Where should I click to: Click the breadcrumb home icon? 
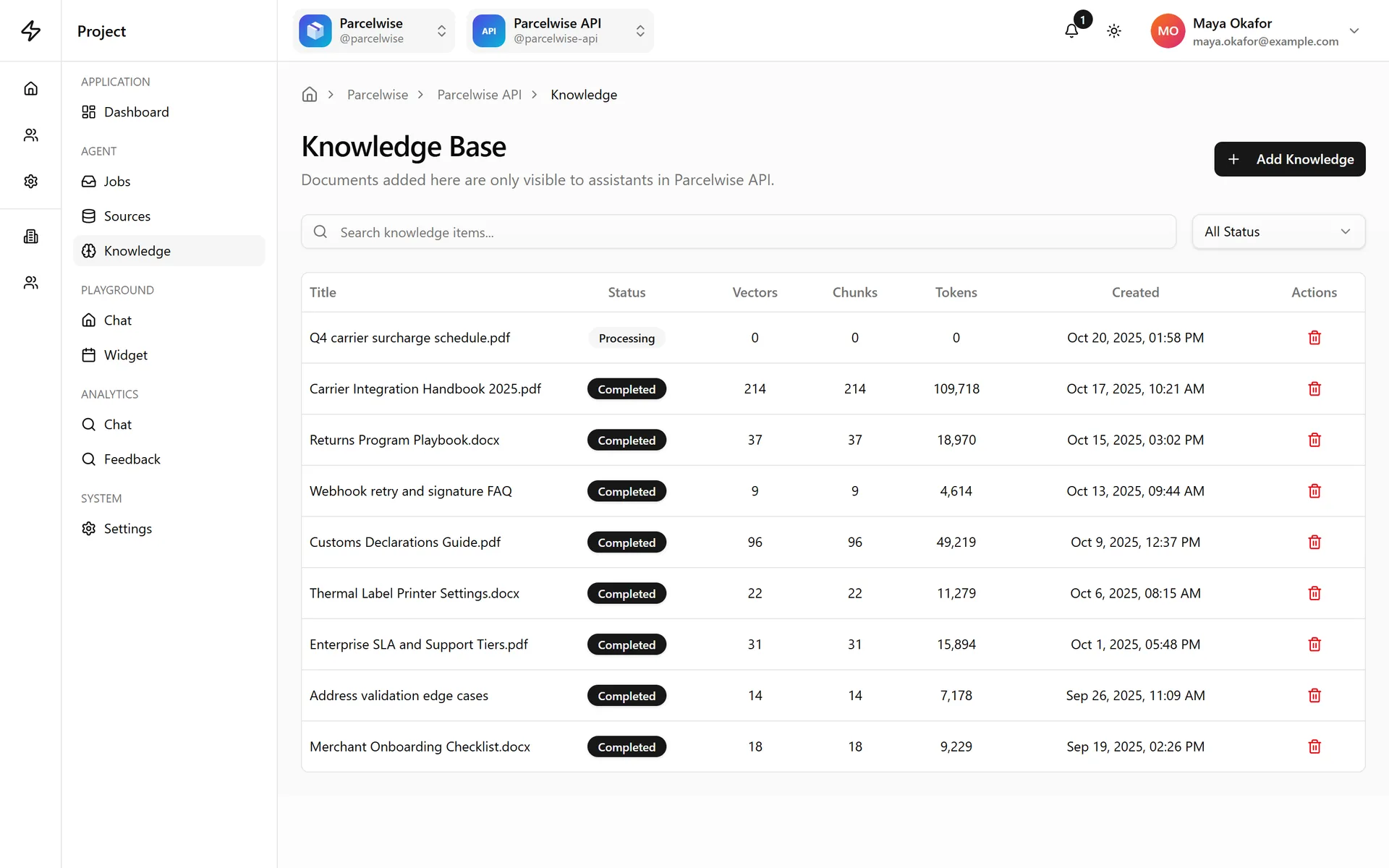click(x=310, y=95)
